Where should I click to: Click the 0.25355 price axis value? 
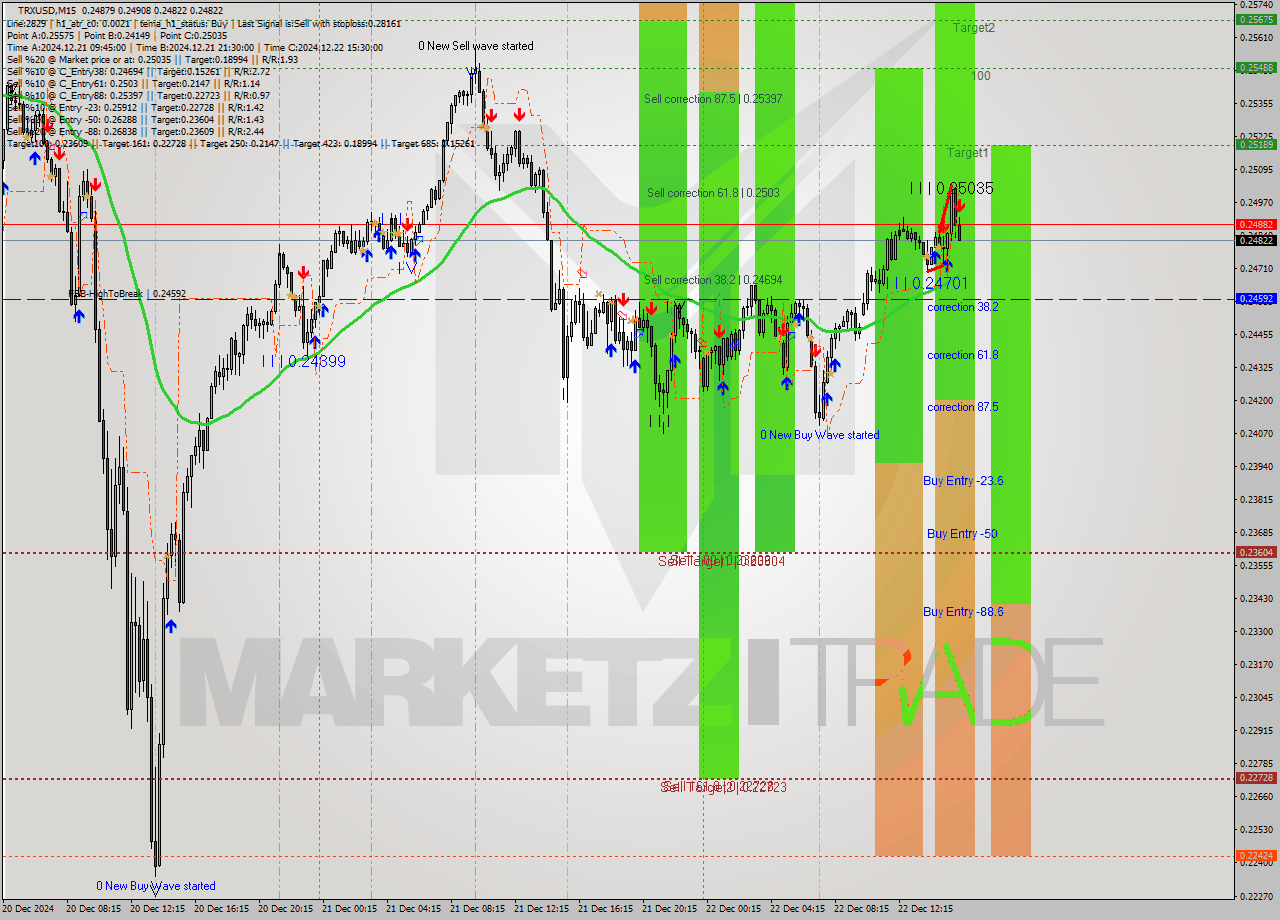coord(1256,103)
